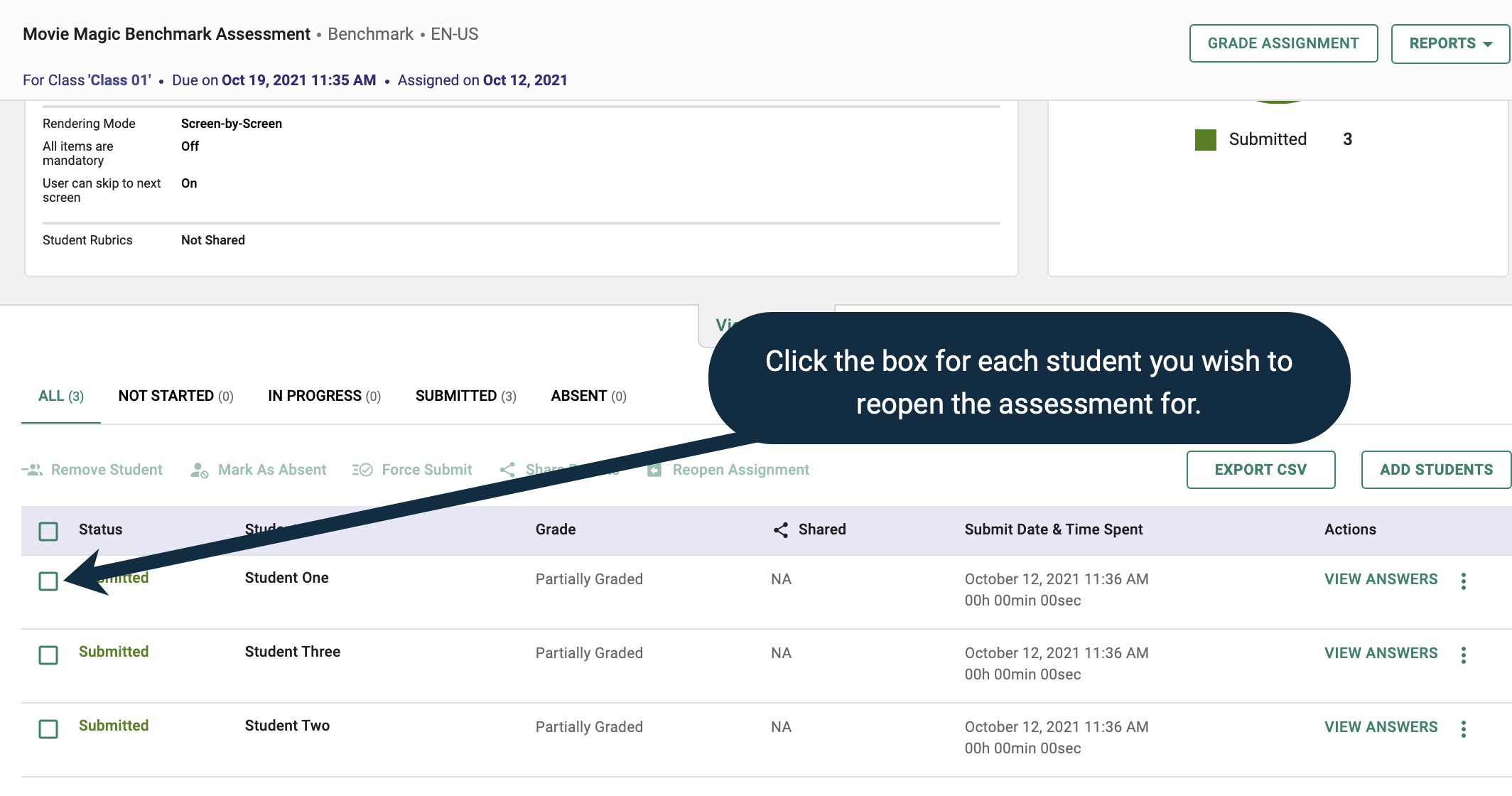The height and width of the screenshot is (796, 1512).
Task: Click the Force Submit icon
Action: [362, 470]
